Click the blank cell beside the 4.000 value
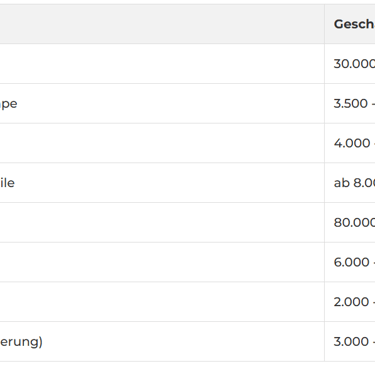Image resolution: width=375 pixels, height=366 pixels. coord(162,143)
